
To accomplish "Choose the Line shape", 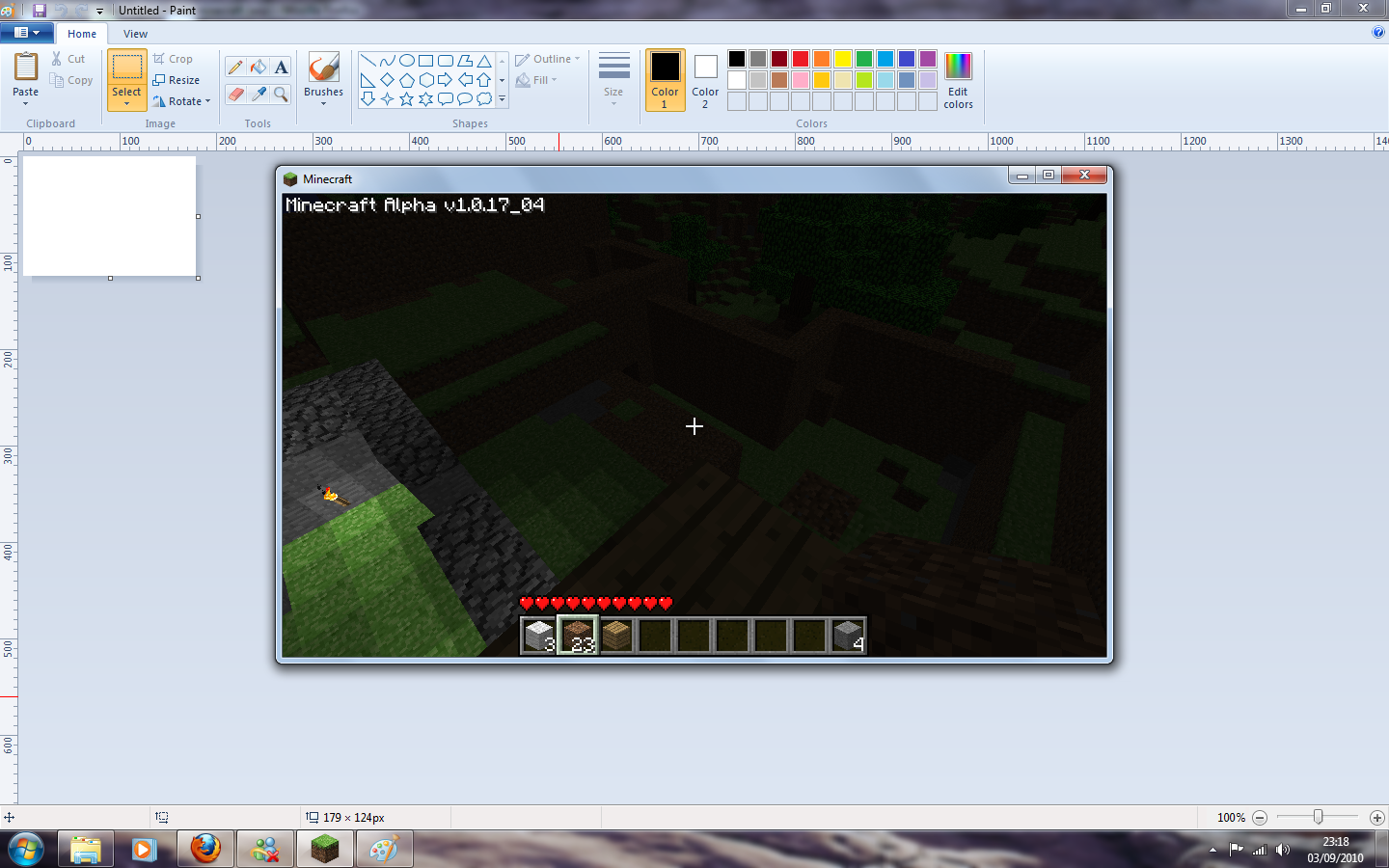I will [x=368, y=61].
